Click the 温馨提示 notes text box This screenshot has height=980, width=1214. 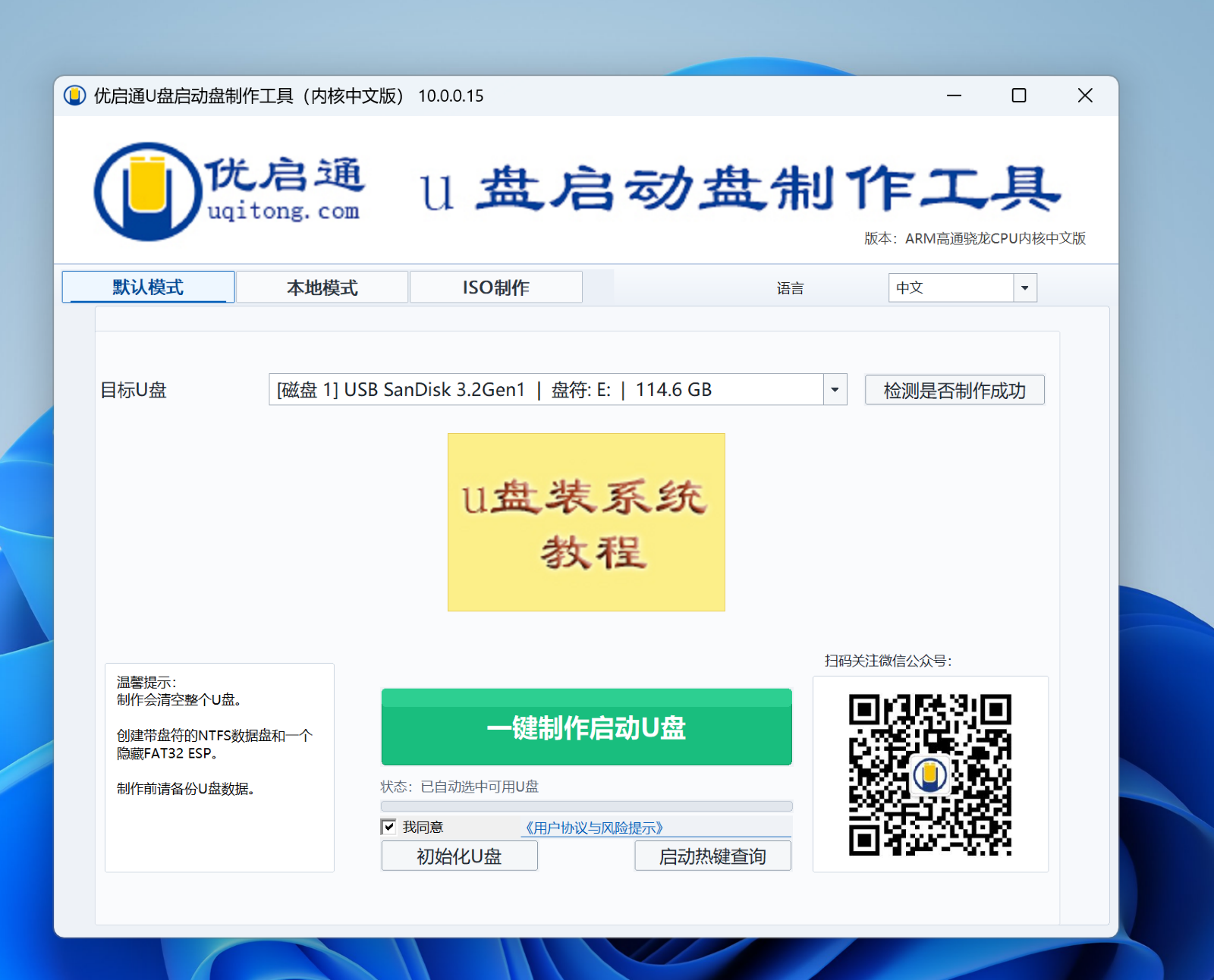point(219,768)
